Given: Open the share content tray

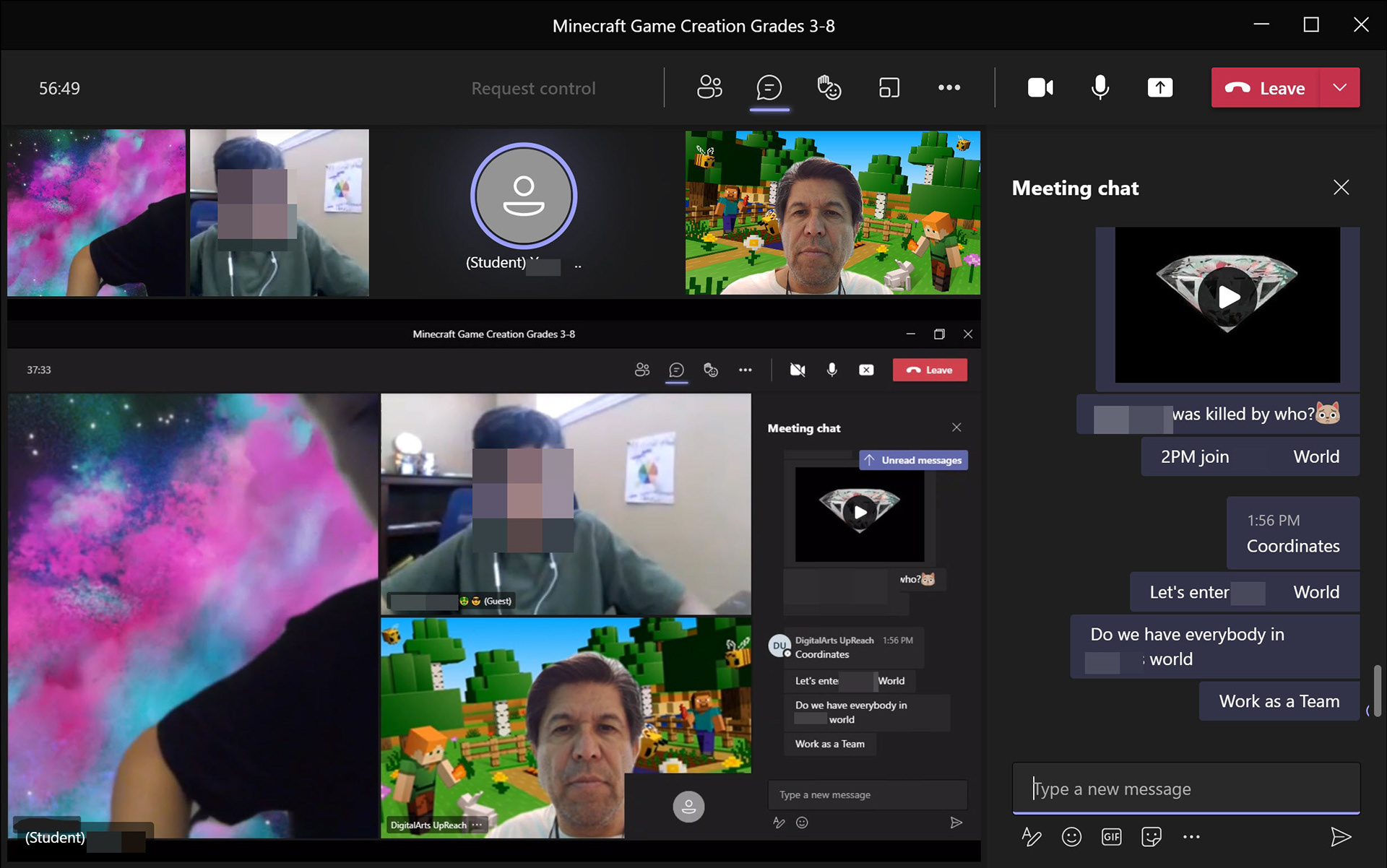Looking at the screenshot, I should (1159, 87).
